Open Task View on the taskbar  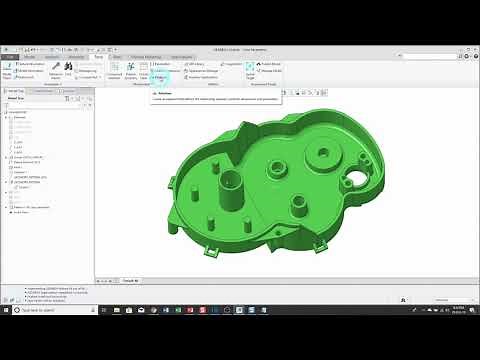tap(104, 310)
